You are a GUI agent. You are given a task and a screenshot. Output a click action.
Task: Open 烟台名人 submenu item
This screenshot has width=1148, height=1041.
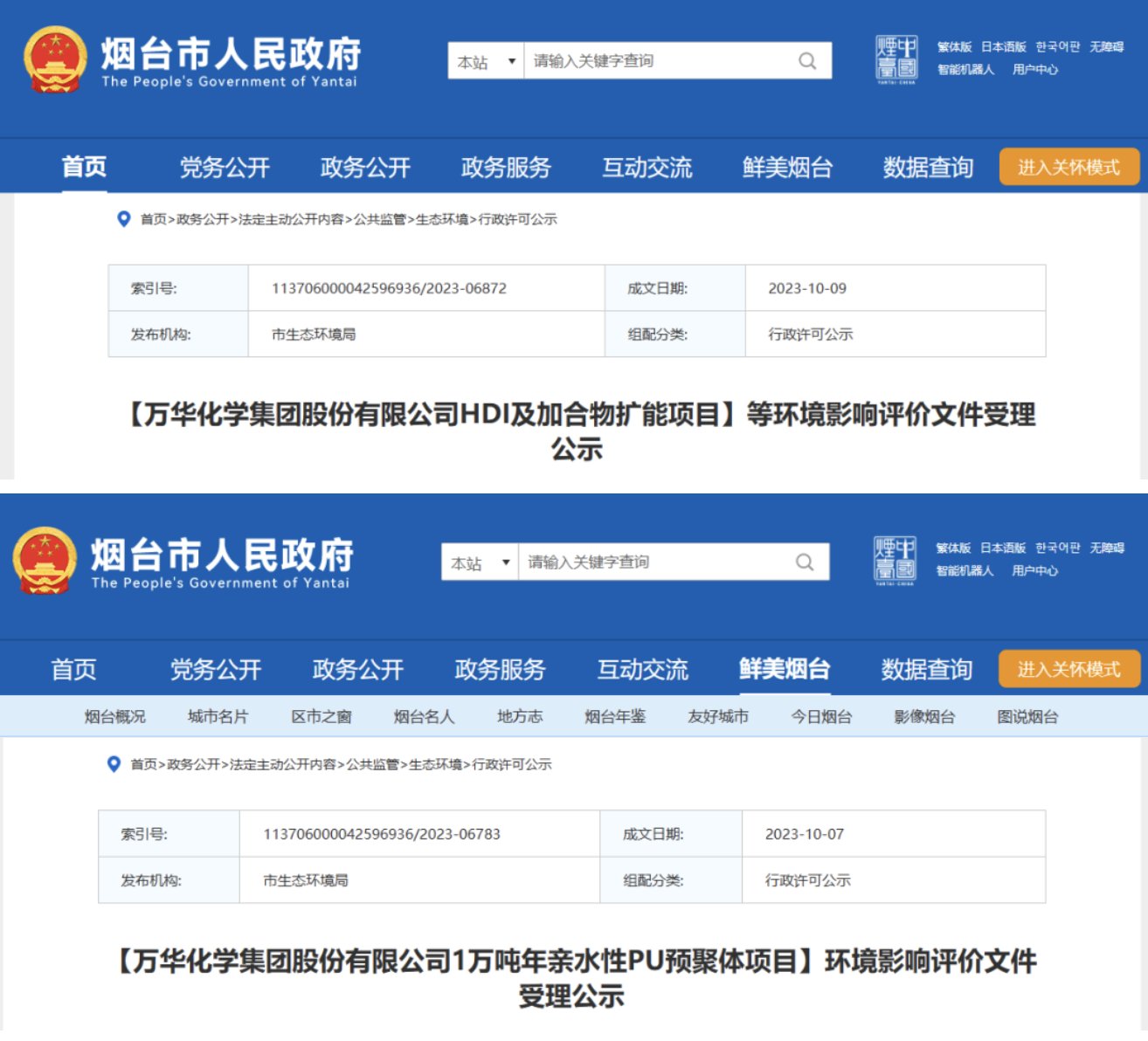[x=425, y=717]
